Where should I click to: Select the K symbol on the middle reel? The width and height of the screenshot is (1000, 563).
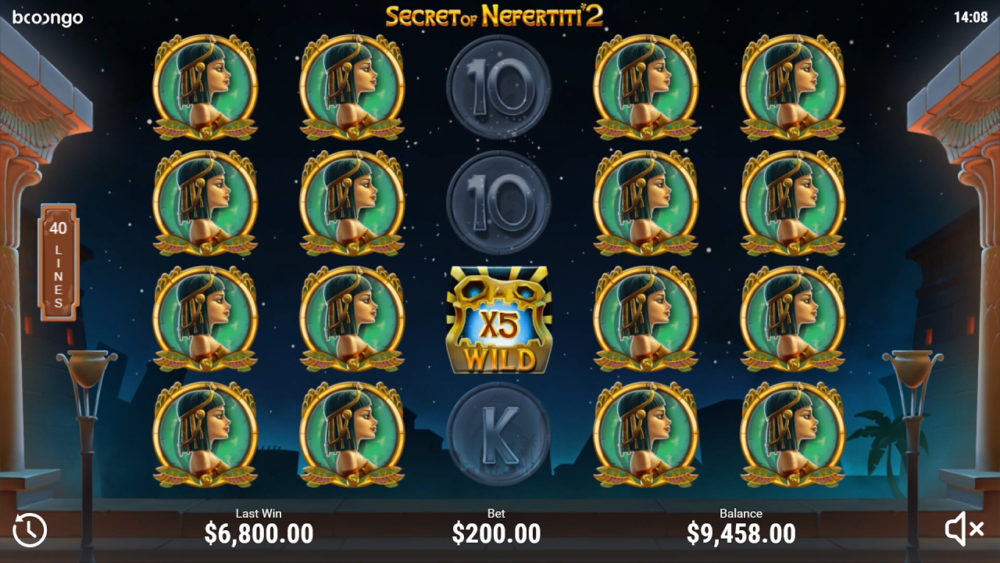pyautogui.click(x=499, y=435)
